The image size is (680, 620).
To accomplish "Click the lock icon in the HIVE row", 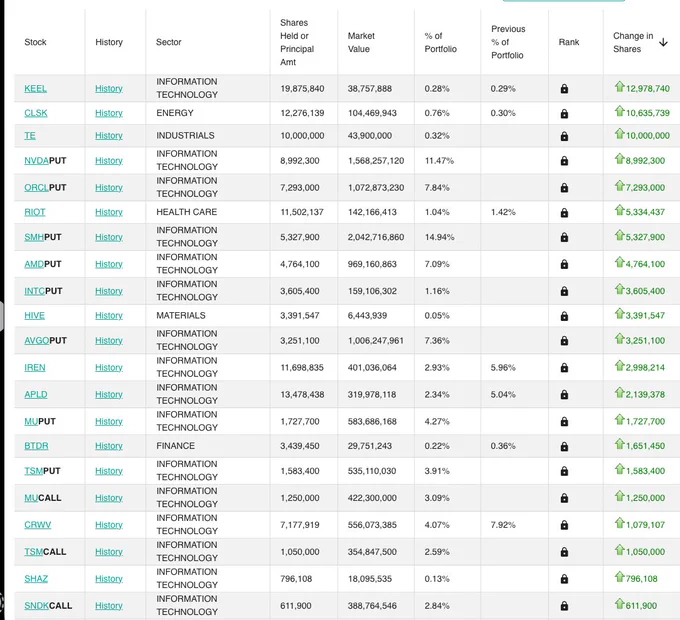I will coord(564,316).
